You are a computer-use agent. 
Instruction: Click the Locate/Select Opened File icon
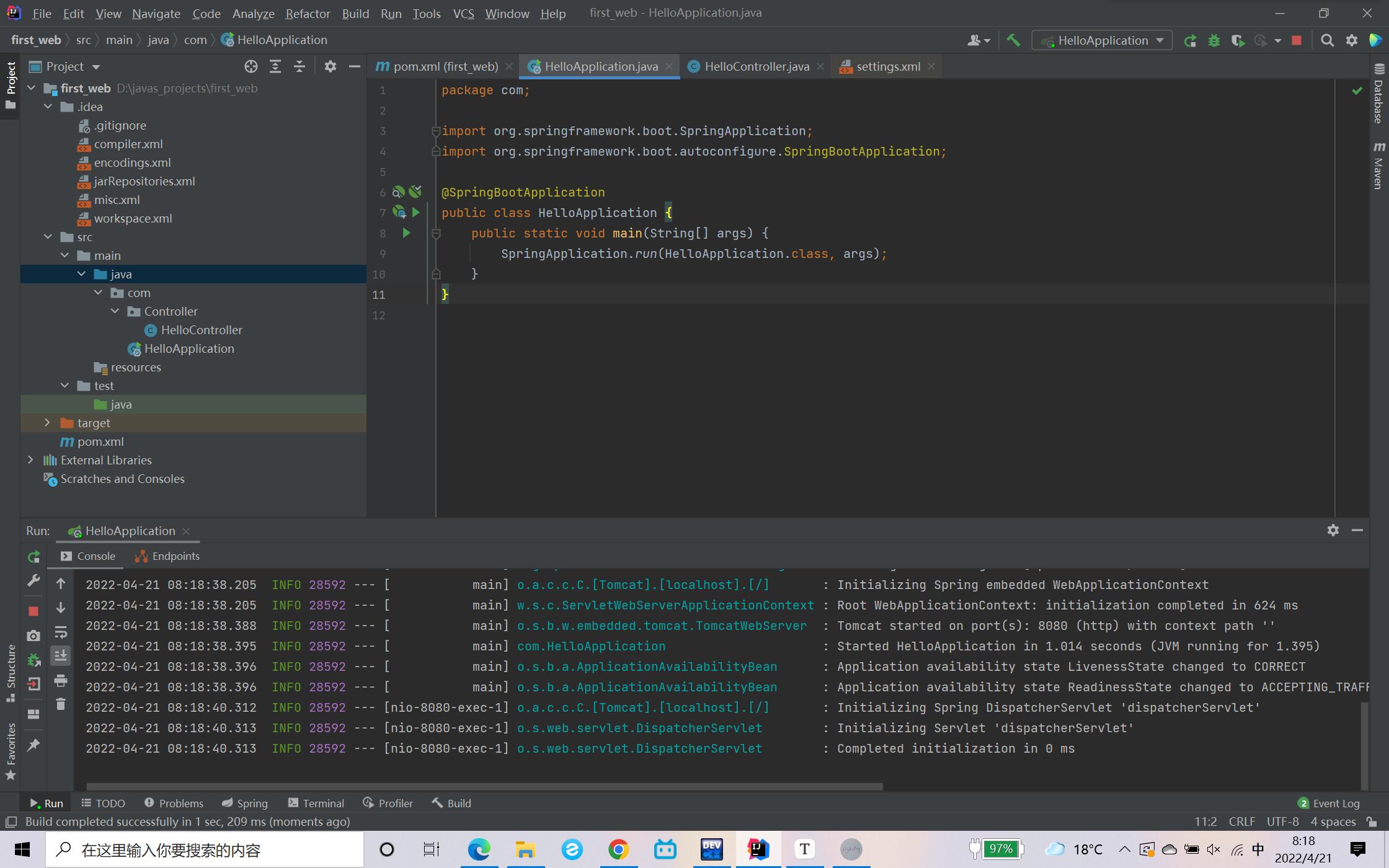coord(251,66)
